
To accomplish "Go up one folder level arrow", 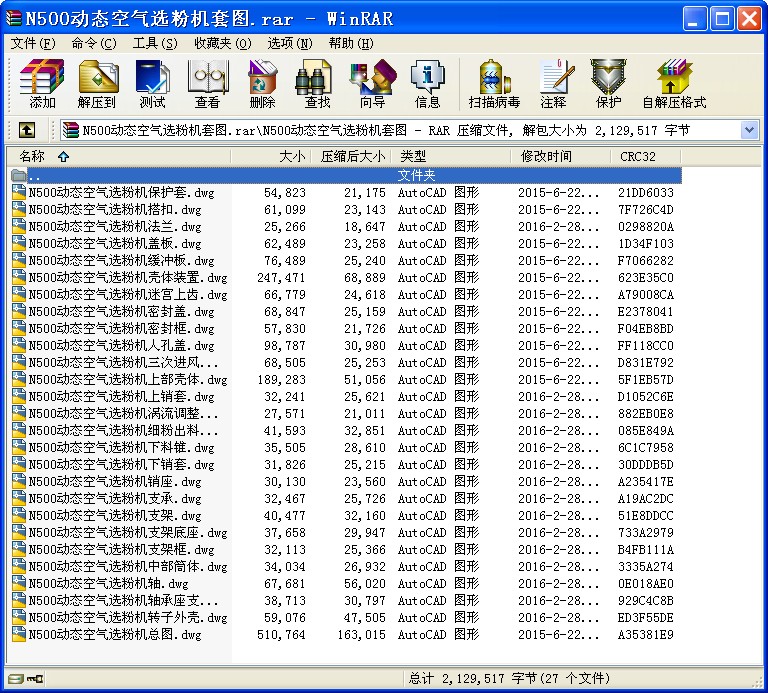I will tap(26, 130).
